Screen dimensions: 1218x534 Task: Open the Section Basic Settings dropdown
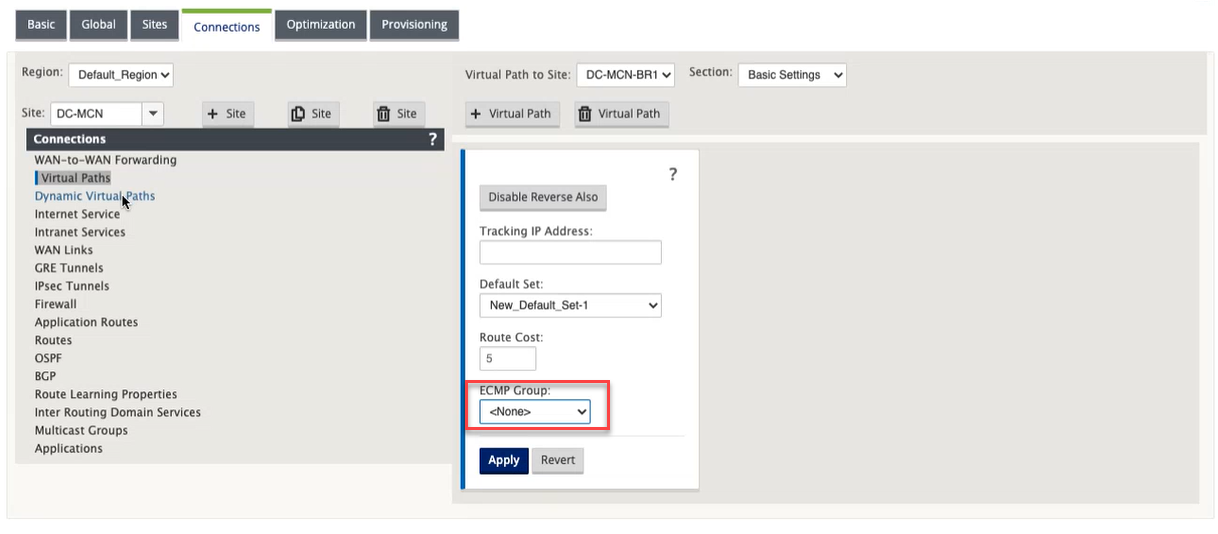[792, 75]
